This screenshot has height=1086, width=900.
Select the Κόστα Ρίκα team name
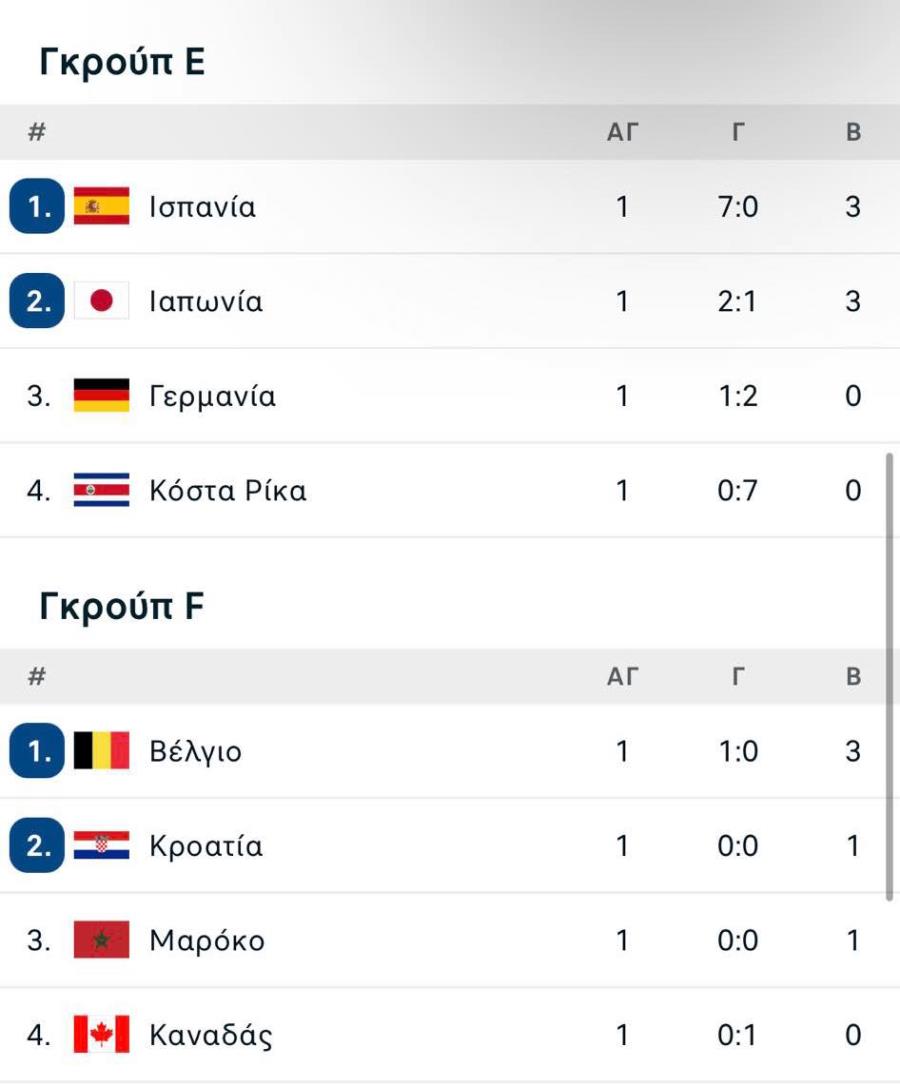[228, 490]
